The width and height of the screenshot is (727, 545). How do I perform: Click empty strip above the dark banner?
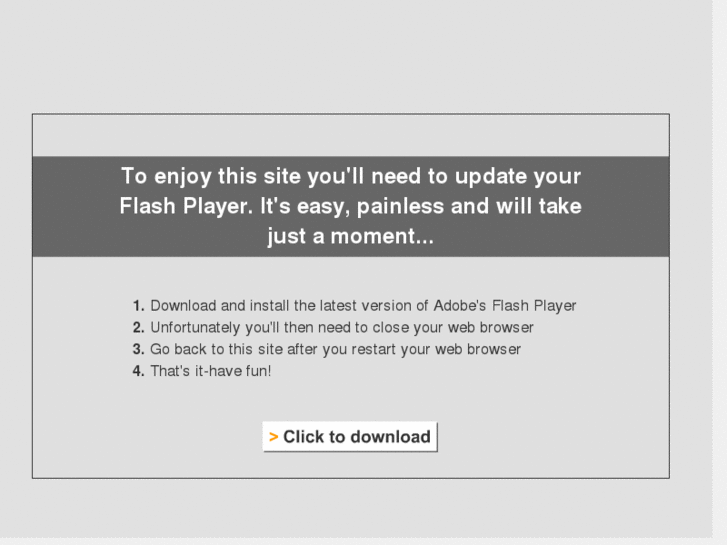click(x=351, y=135)
